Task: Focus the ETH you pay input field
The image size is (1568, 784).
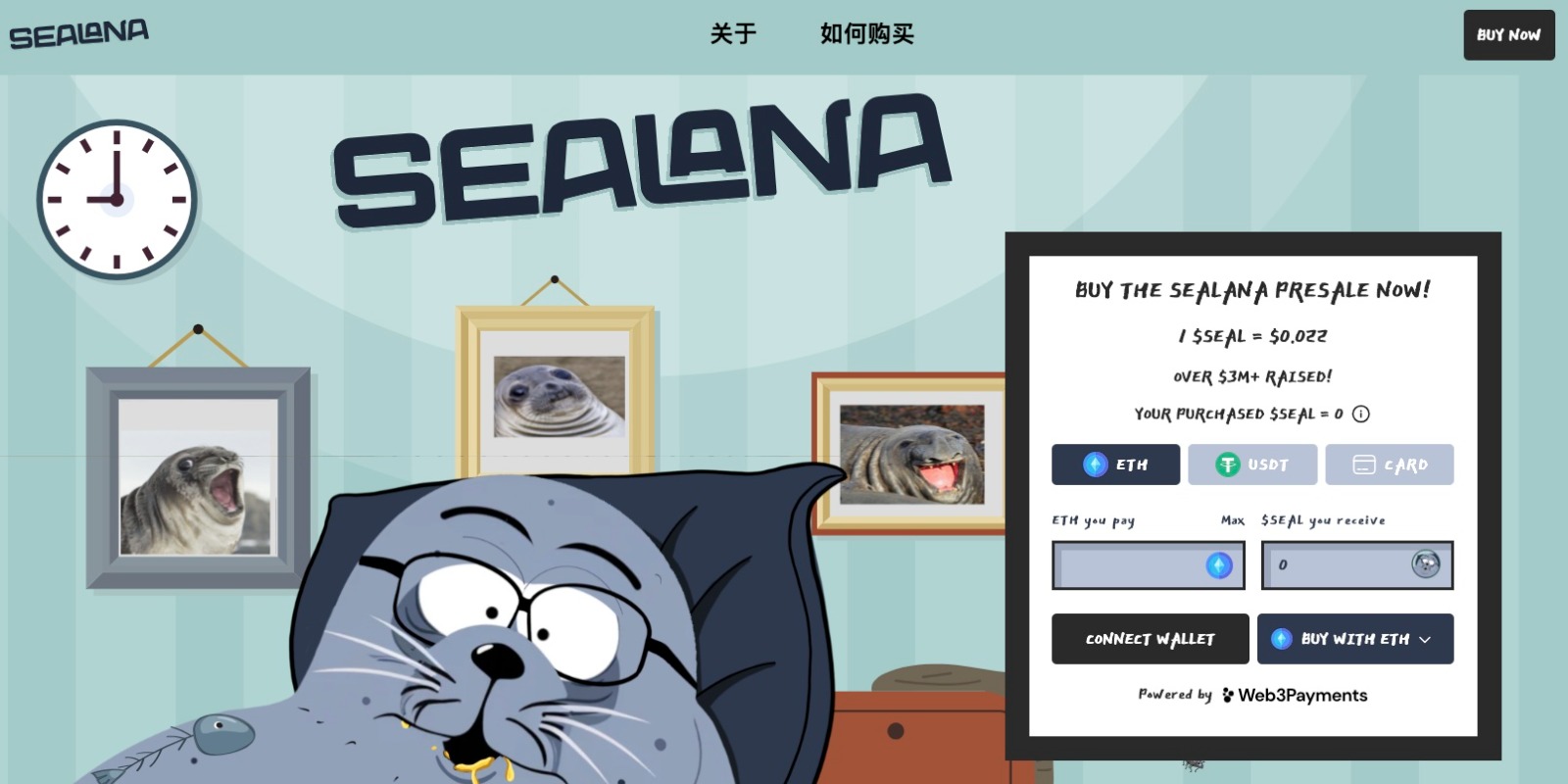Action: point(1149,565)
